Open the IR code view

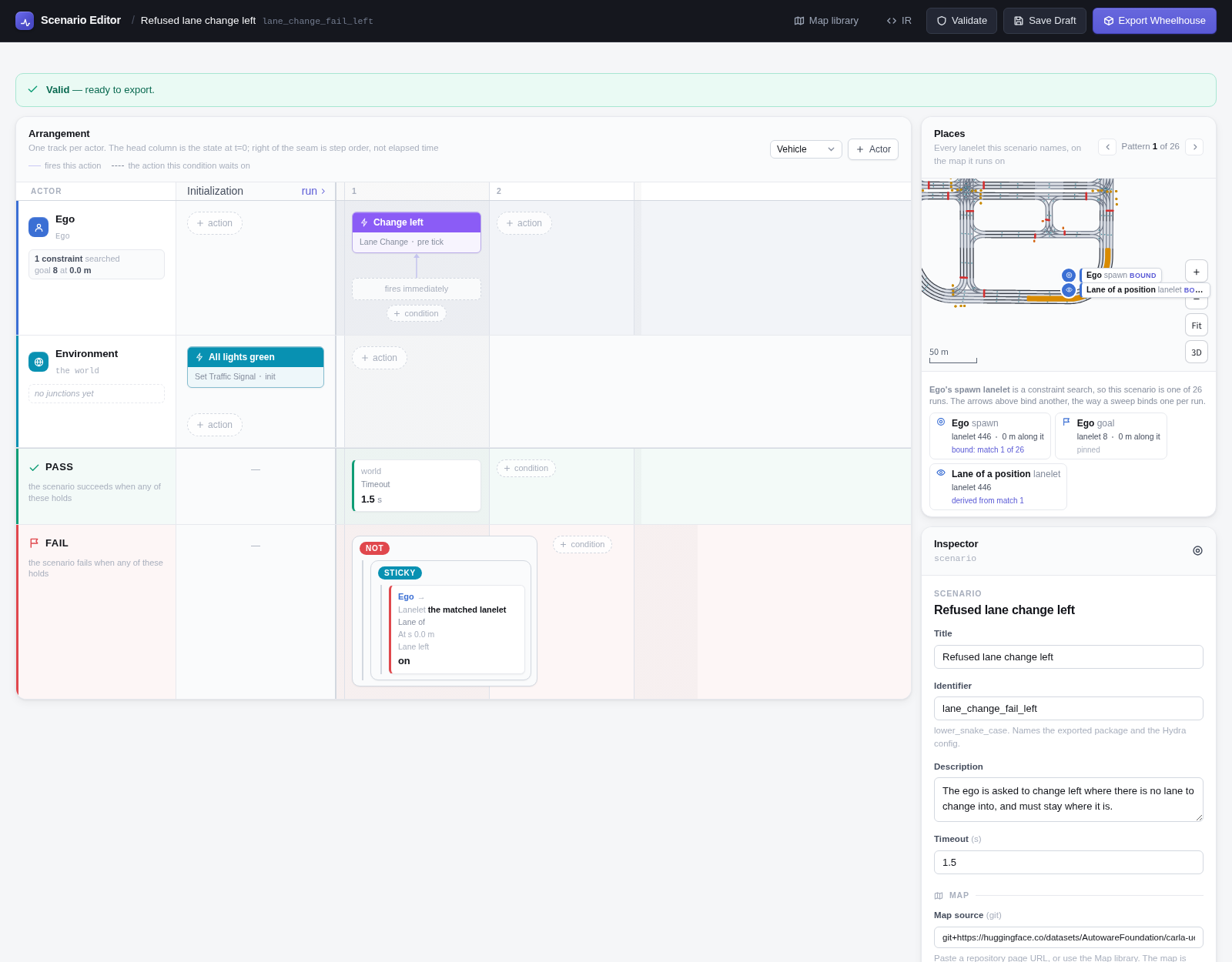899,21
